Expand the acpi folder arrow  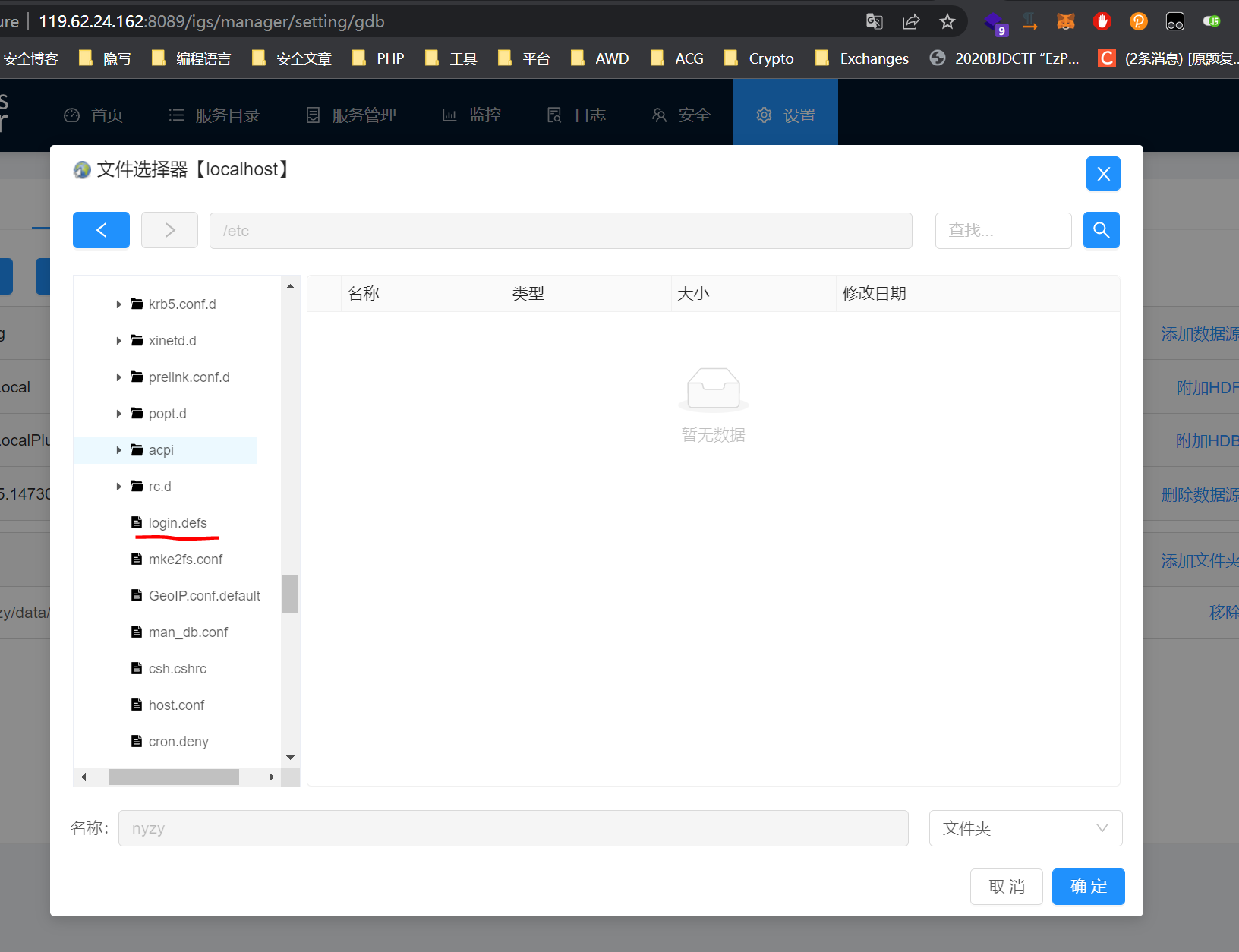[118, 450]
